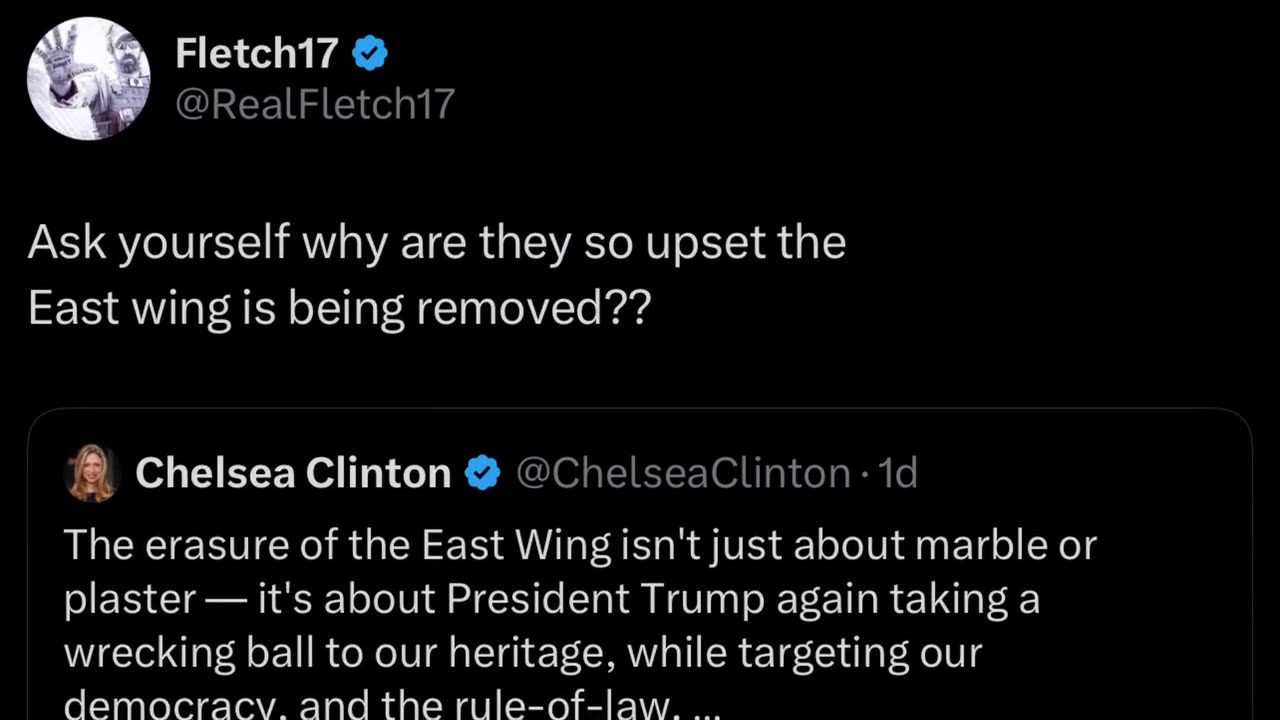The image size is (1280, 720).
Task: Click Fletch17's blue verified badge
Action: click(370, 53)
